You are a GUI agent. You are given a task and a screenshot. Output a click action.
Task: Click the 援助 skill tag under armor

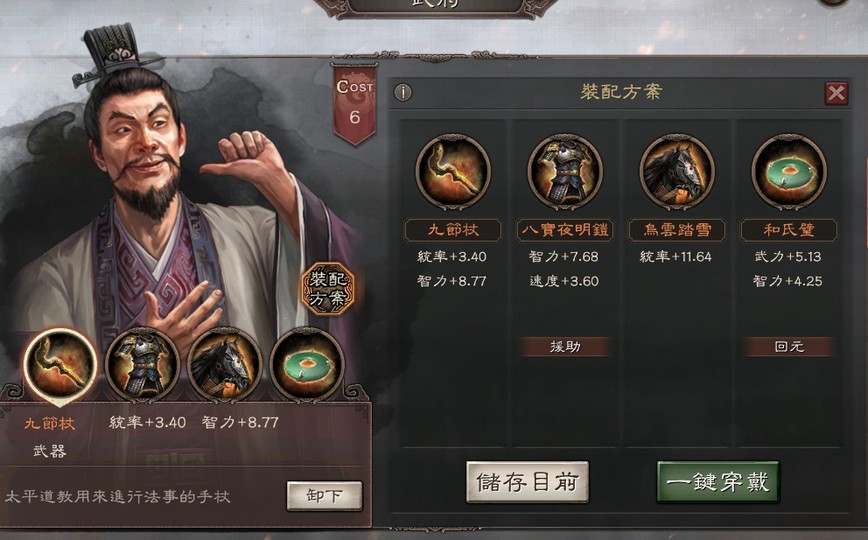[x=565, y=347]
